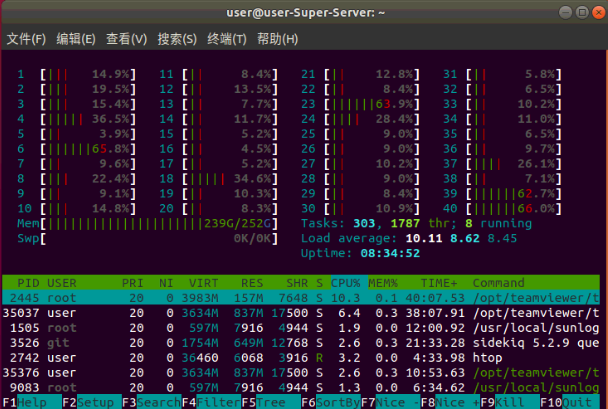Select the sidekiq process row 3526

click(301, 343)
